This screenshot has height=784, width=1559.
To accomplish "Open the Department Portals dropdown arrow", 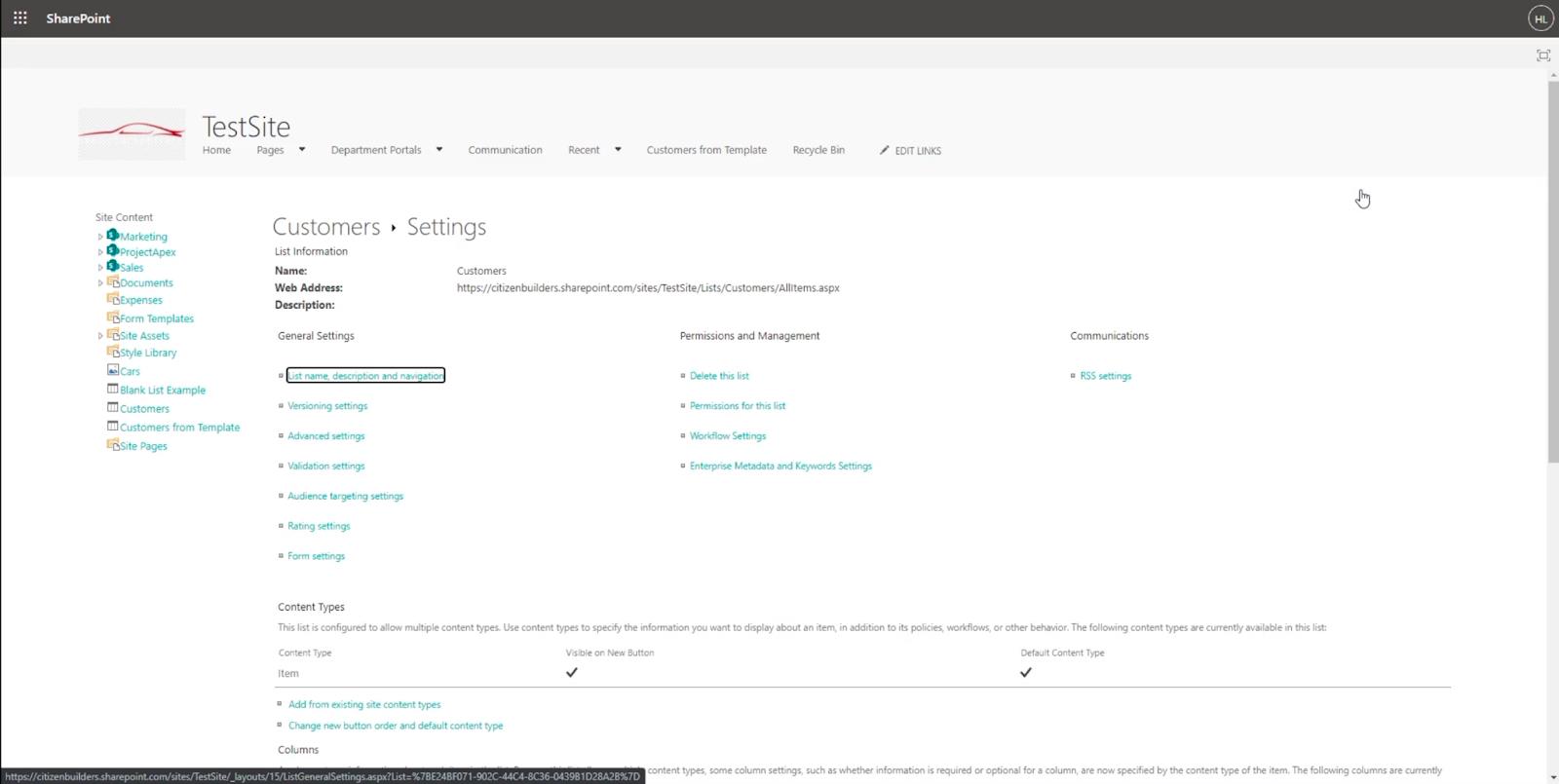I will coord(439,150).
